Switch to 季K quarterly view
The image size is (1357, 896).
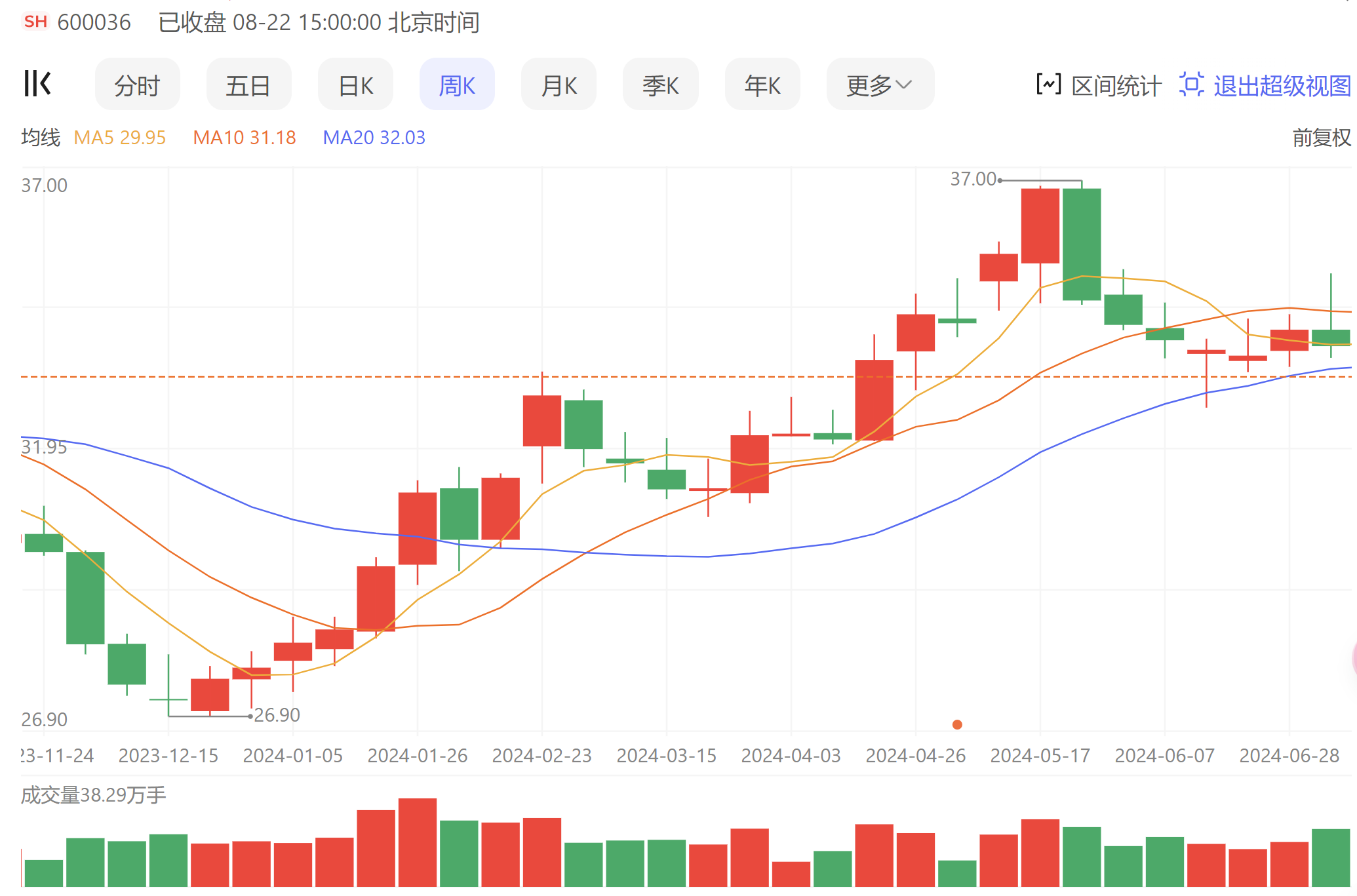[x=660, y=85]
